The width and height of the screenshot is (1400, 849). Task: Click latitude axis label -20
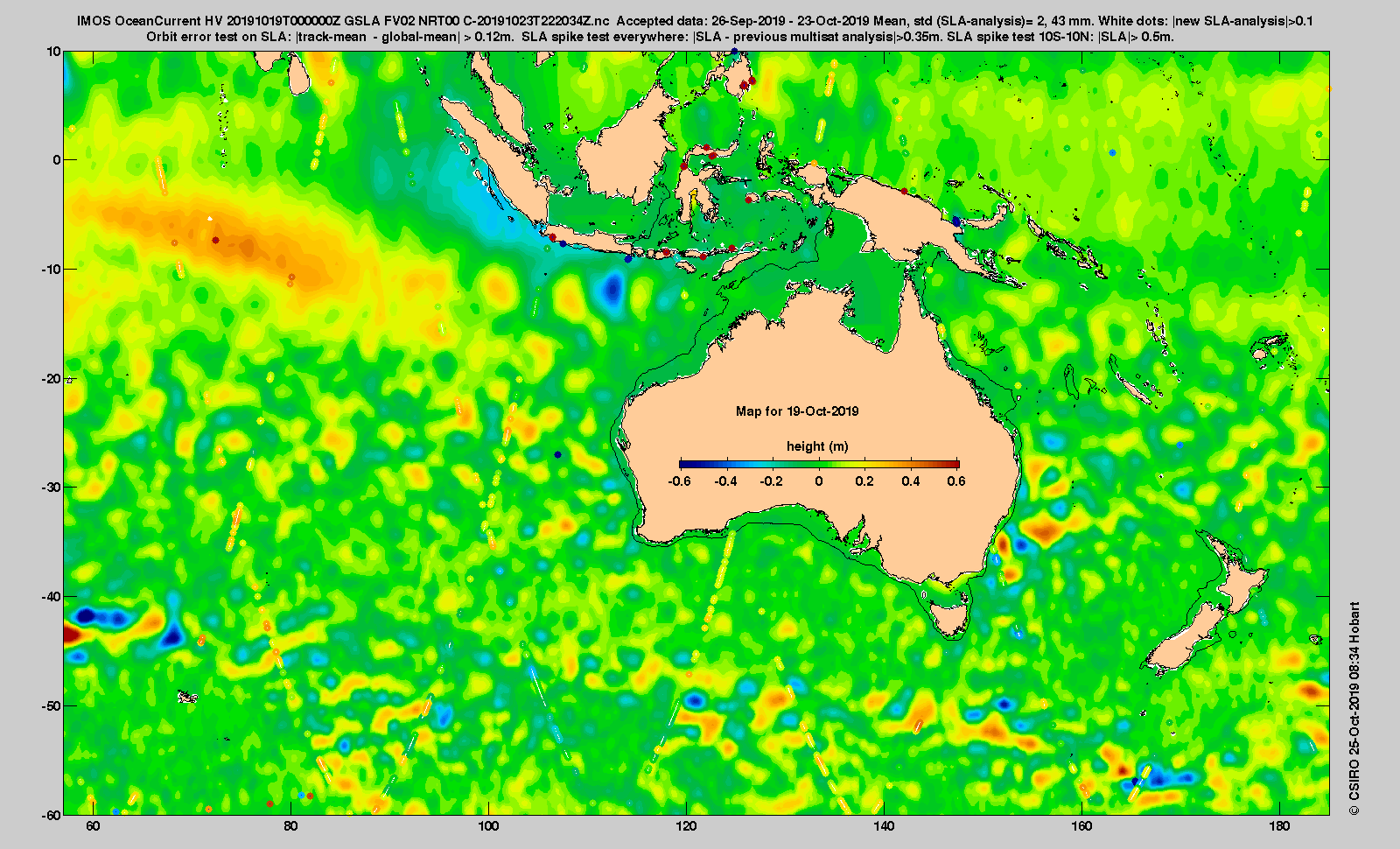coord(51,378)
